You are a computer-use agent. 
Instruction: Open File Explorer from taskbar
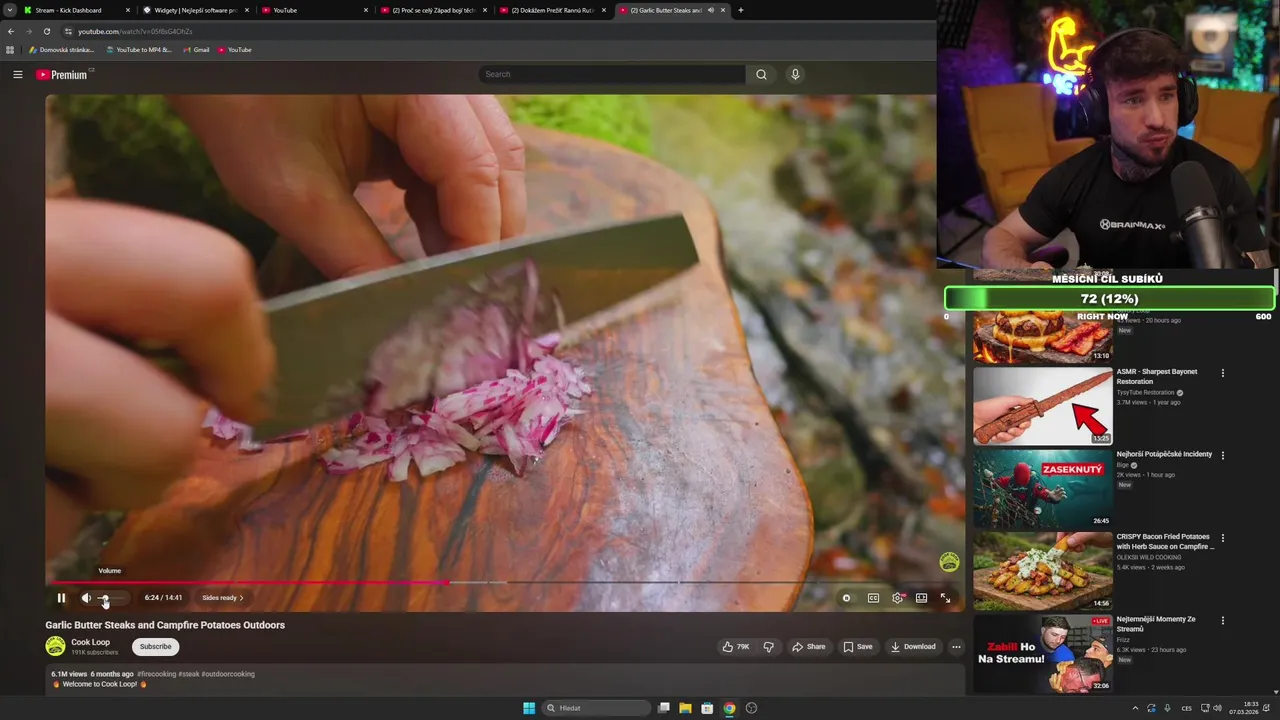(x=685, y=708)
